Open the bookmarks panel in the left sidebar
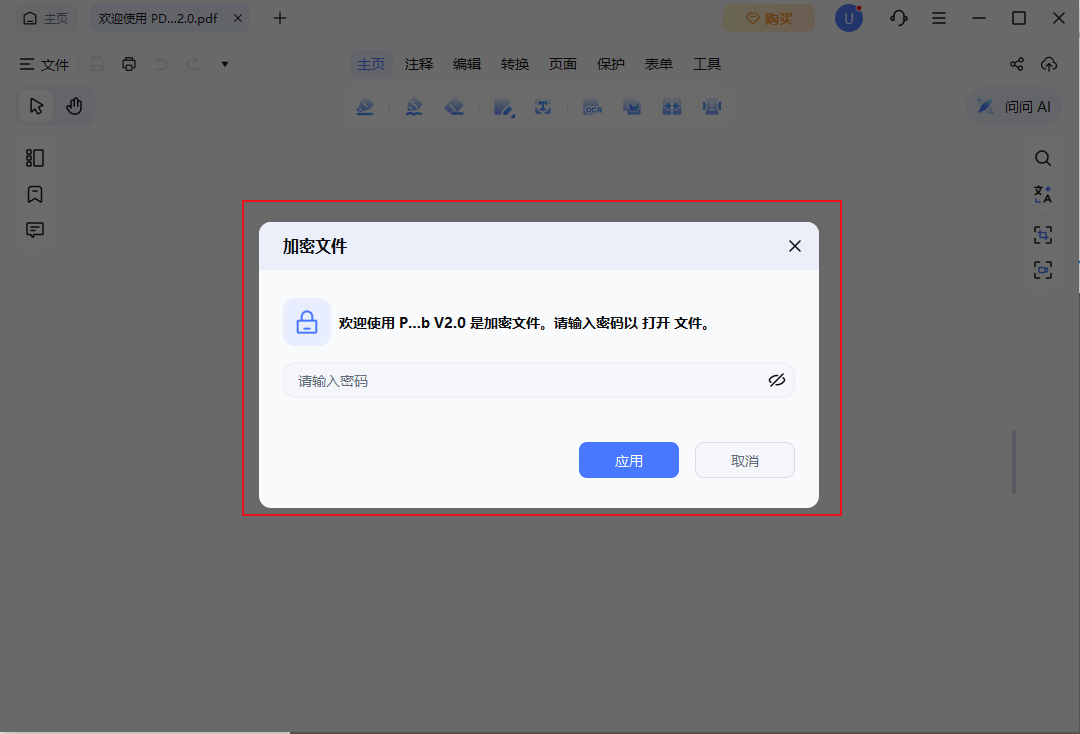Screen dimensions: 1080x734 tap(35, 194)
